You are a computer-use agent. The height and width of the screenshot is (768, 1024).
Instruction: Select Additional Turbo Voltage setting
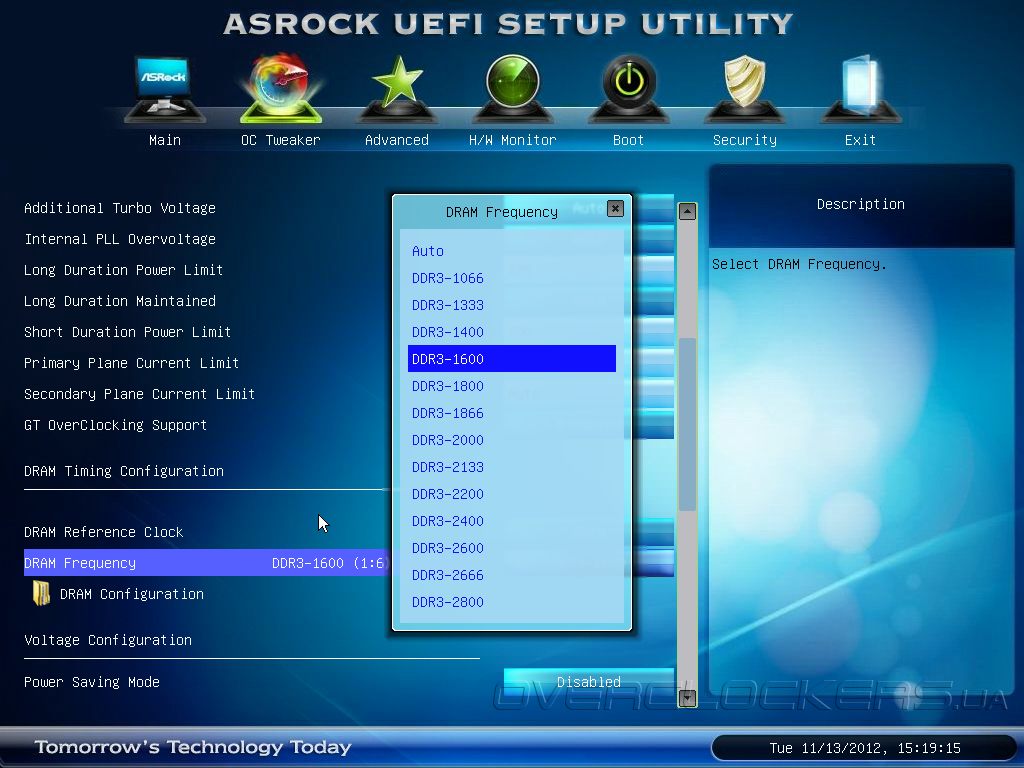click(x=120, y=208)
